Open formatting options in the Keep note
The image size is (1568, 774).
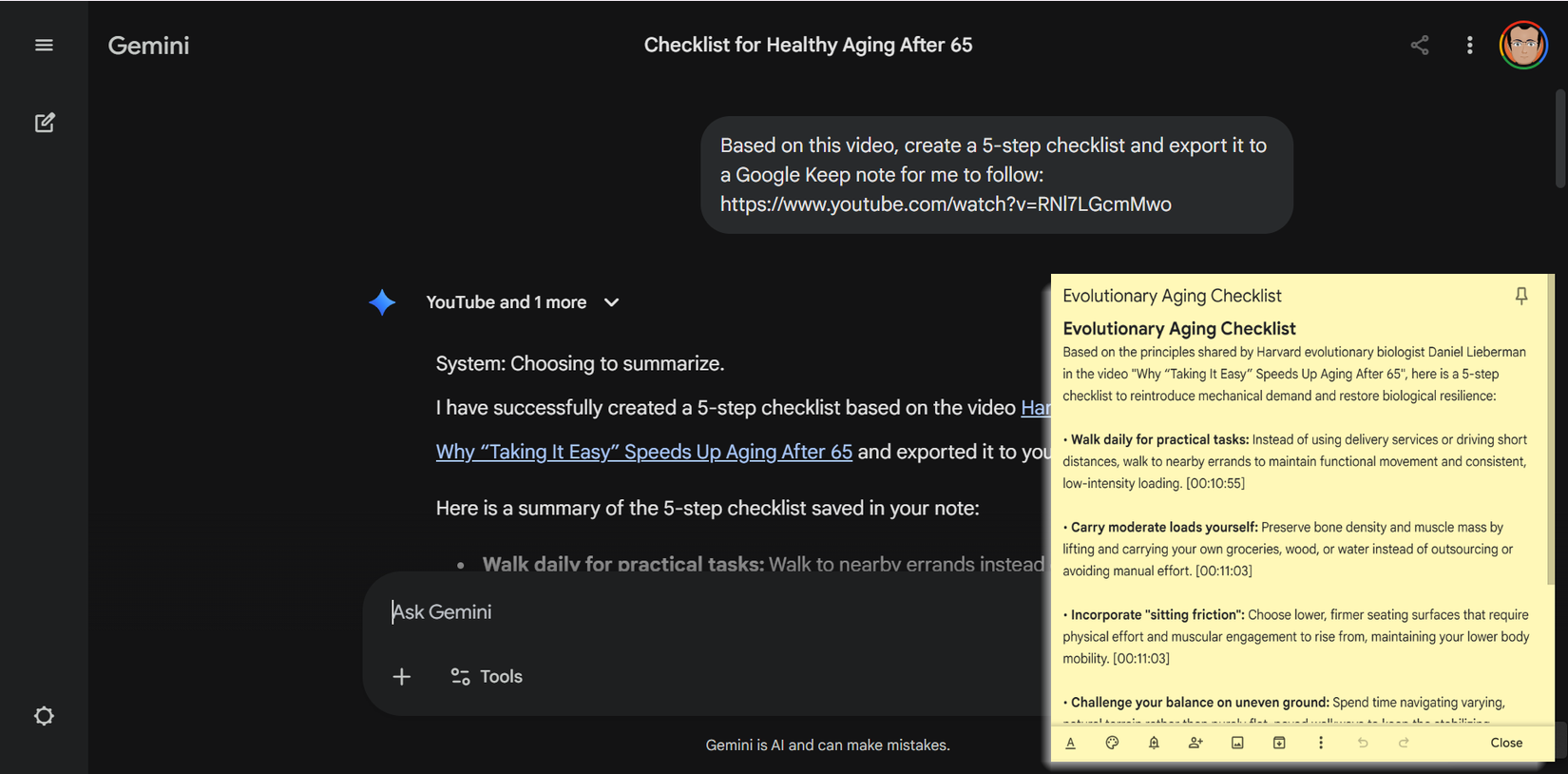click(1070, 743)
